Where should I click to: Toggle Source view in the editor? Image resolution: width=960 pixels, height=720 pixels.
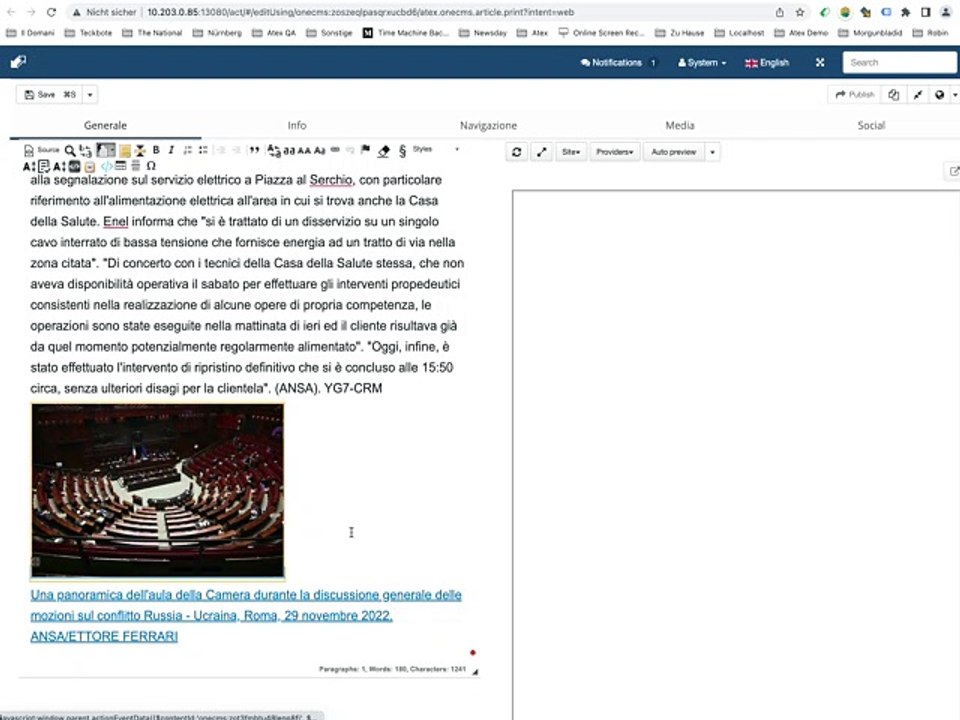click(x=42, y=150)
